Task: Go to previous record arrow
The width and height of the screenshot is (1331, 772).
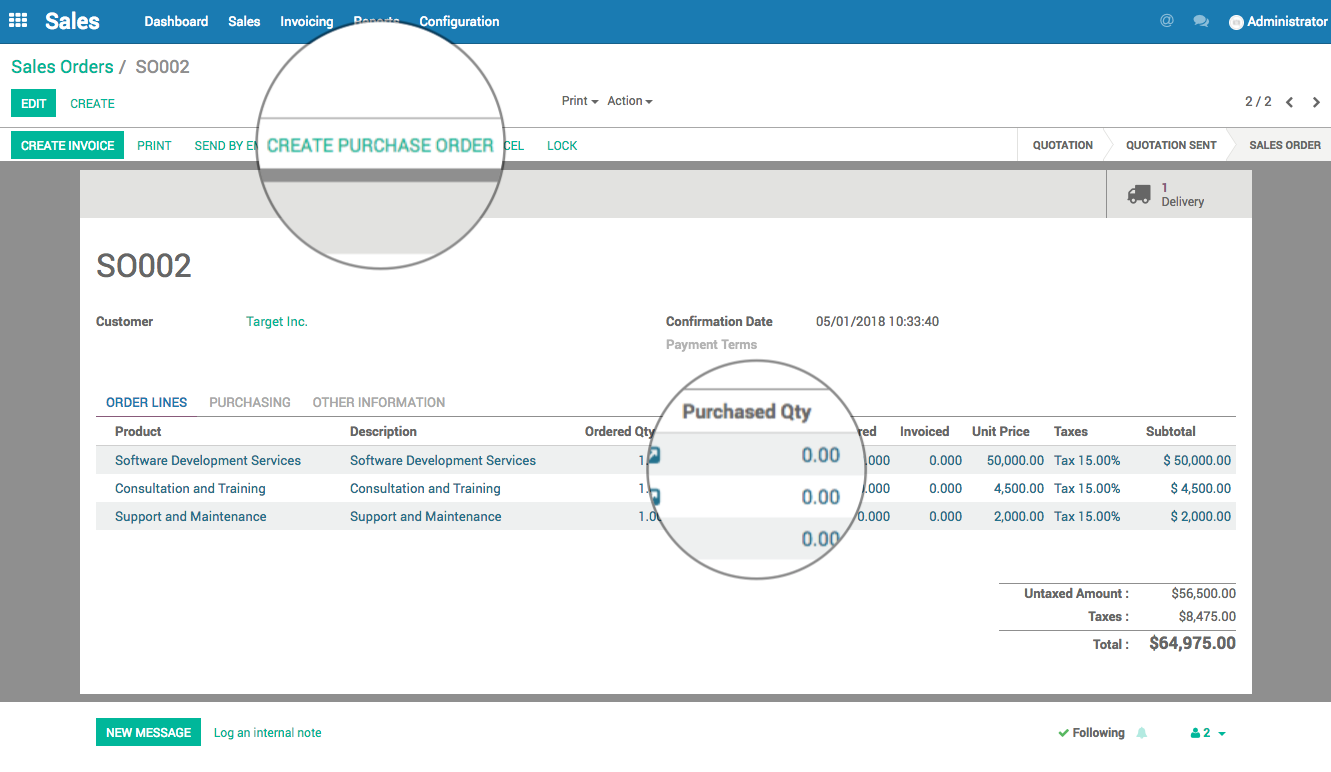Action: pyautogui.click(x=1289, y=102)
